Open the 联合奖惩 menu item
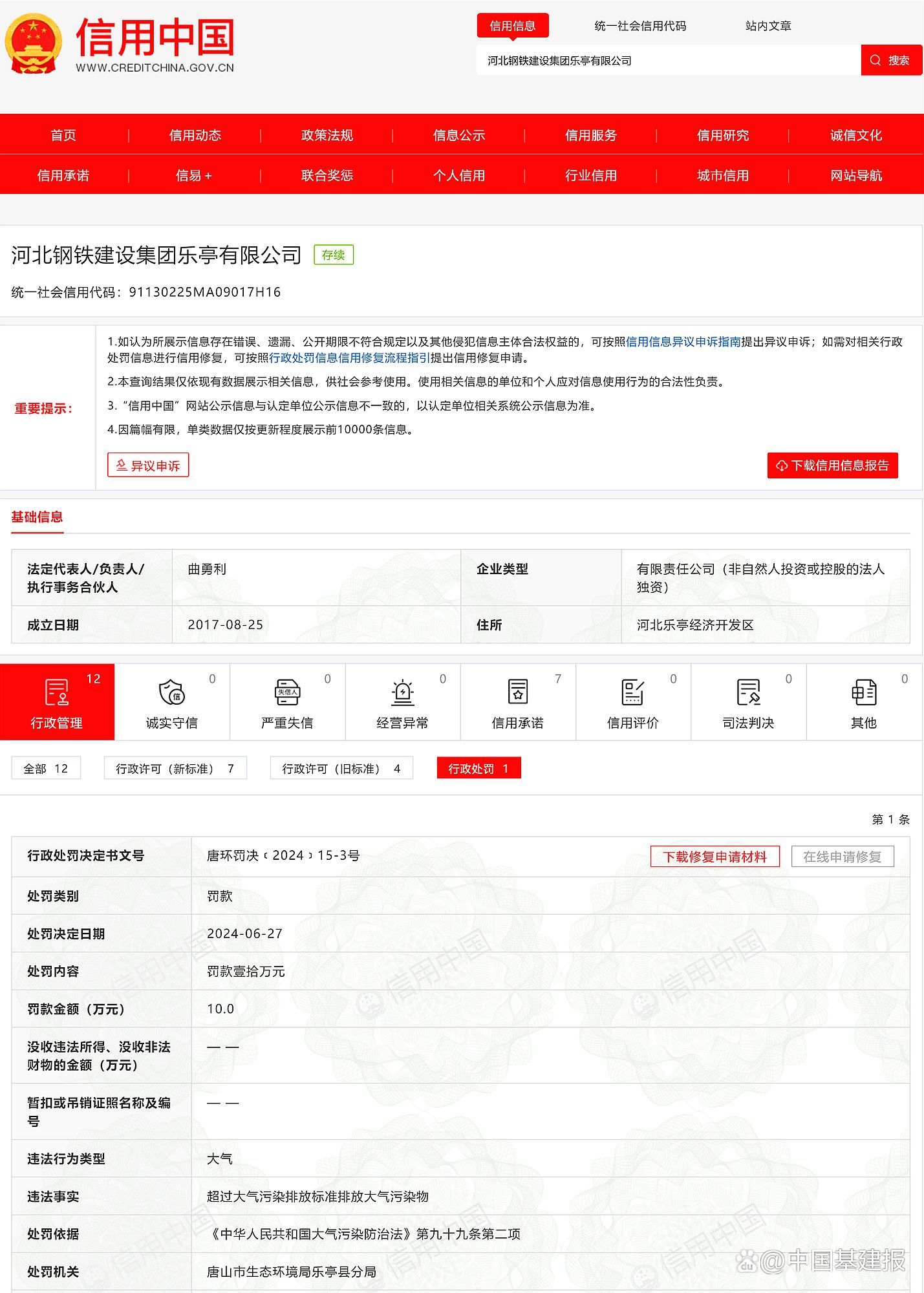Viewport: 924px width, 1293px height. click(327, 175)
